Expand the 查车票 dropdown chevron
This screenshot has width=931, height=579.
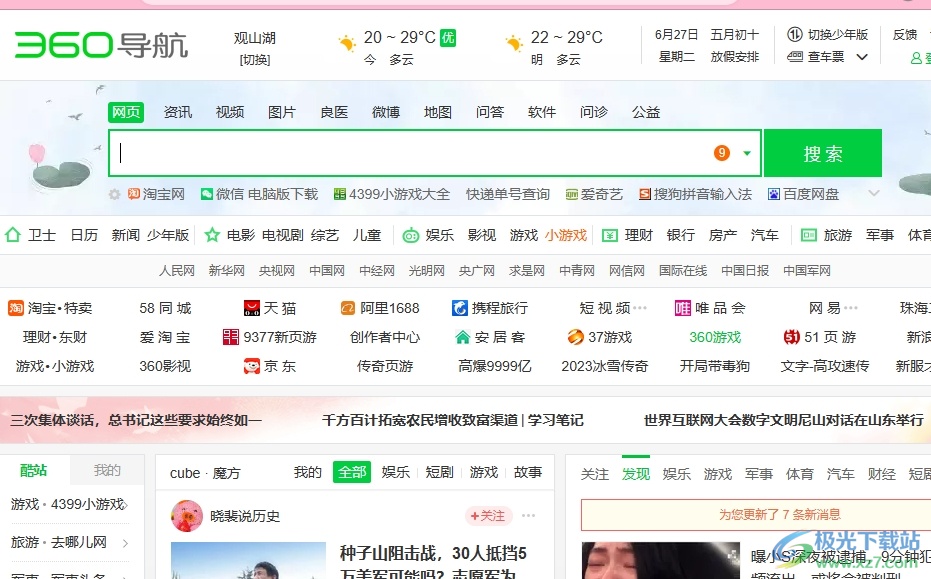[862, 58]
